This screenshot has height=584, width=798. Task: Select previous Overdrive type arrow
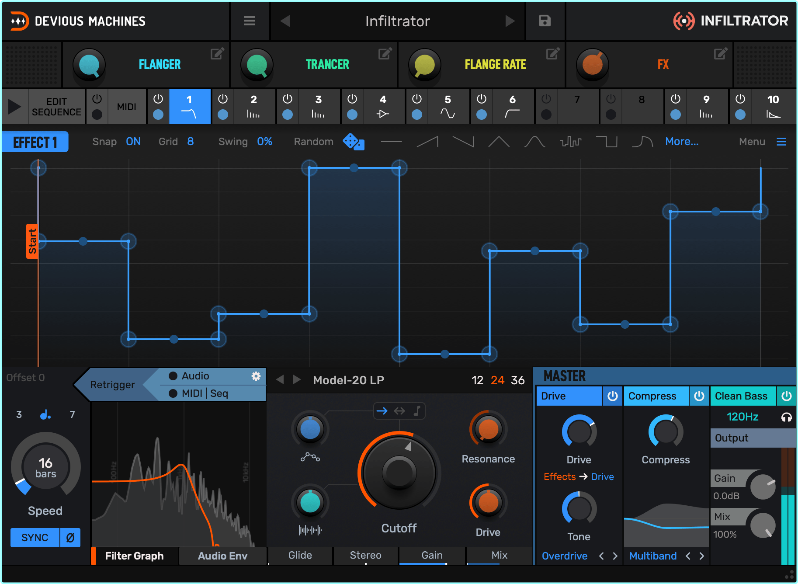click(602, 556)
